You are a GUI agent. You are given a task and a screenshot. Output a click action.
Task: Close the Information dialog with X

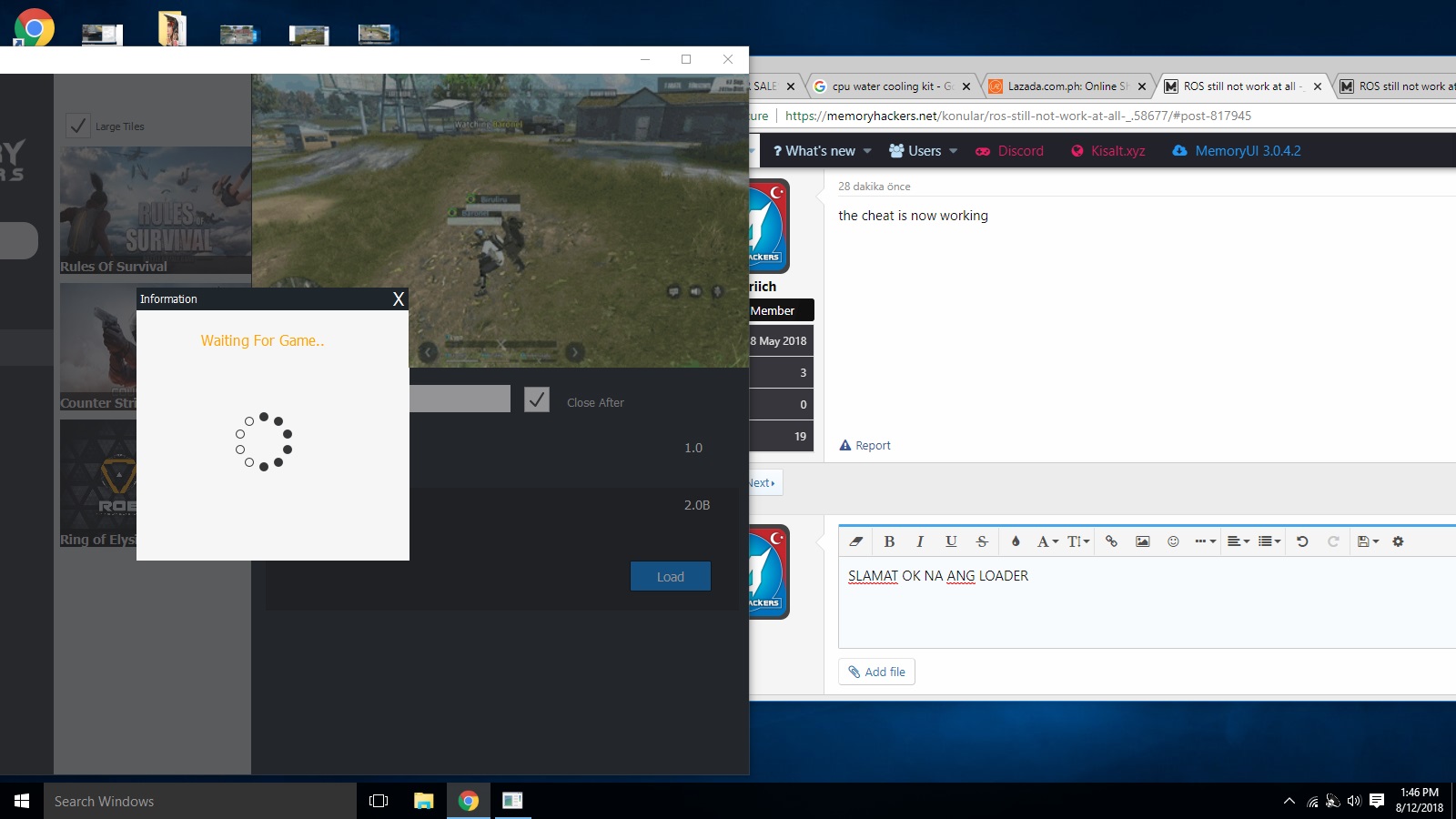pos(398,299)
